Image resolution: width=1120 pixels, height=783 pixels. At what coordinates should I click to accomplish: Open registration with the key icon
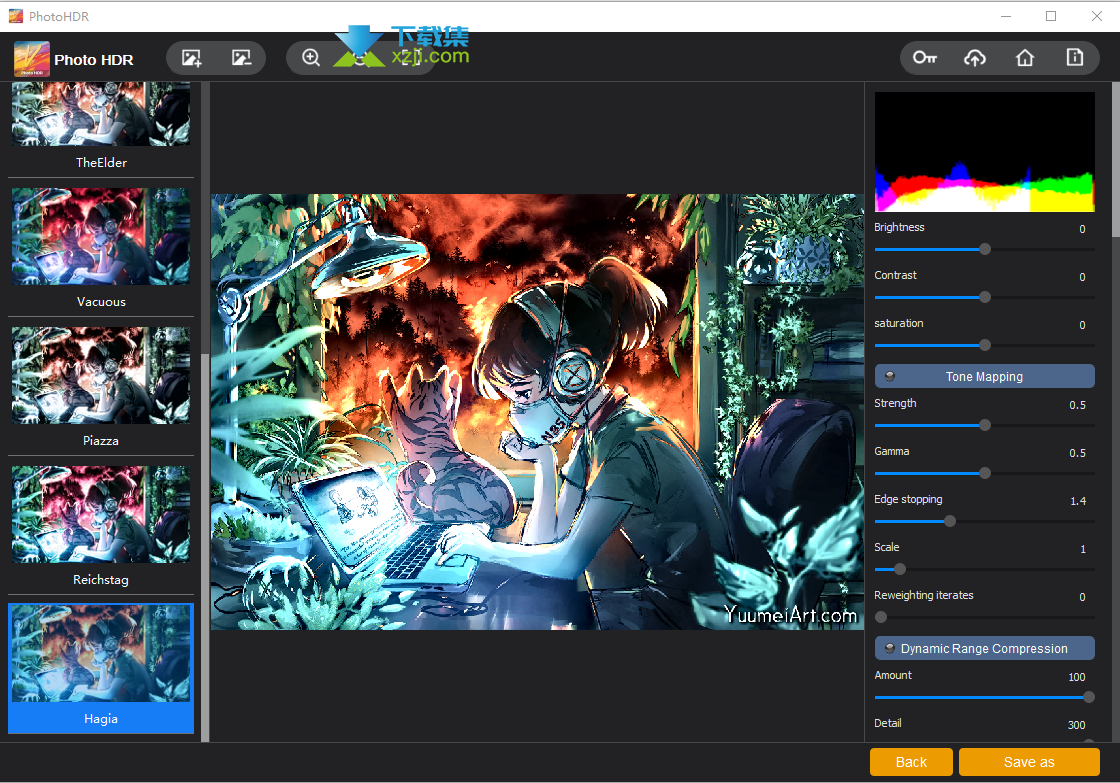point(925,58)
